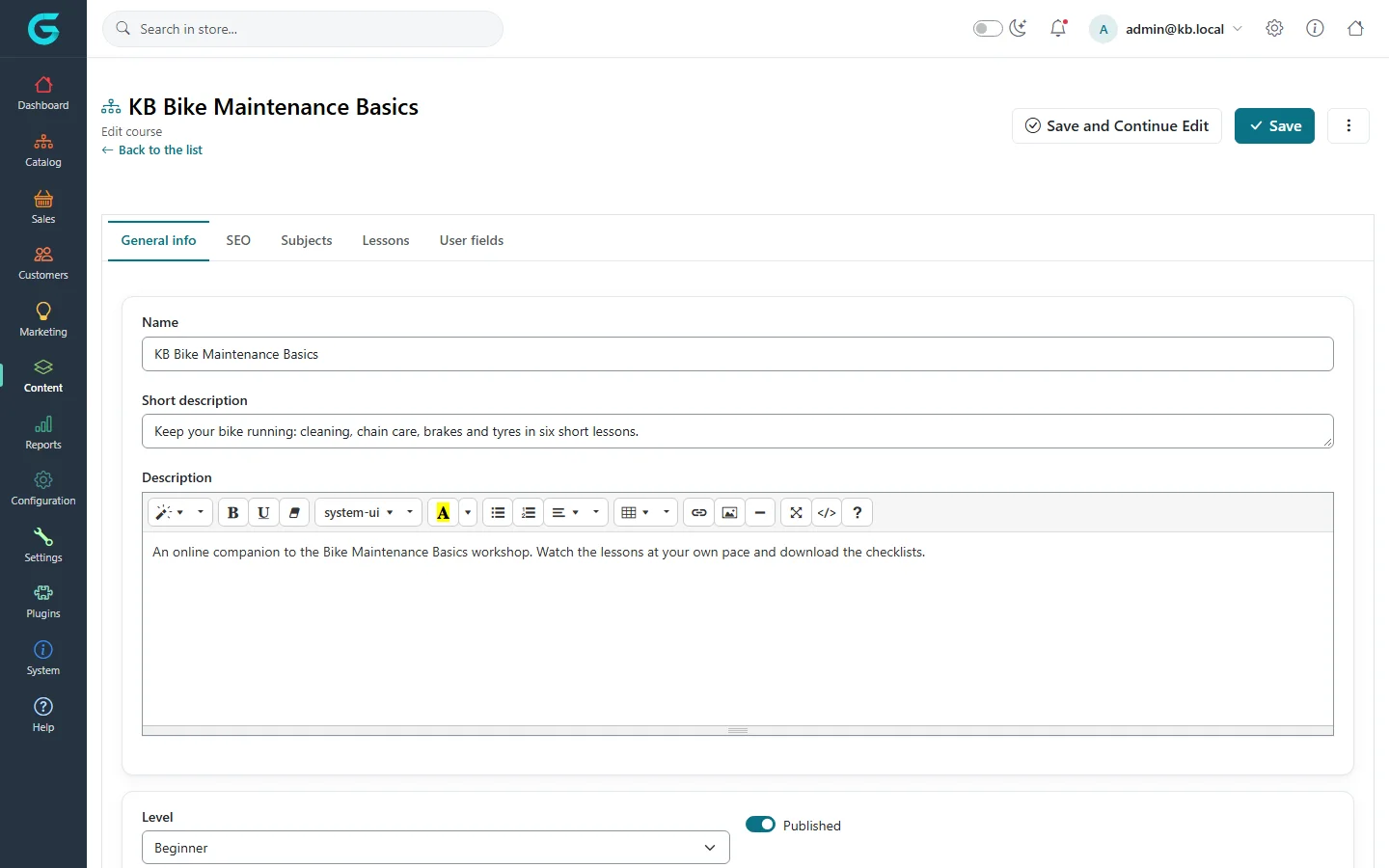Viewport: 1389px width, 868px height.
Task: Open the system-ui font family dropdown
Action: pos(368,512)
